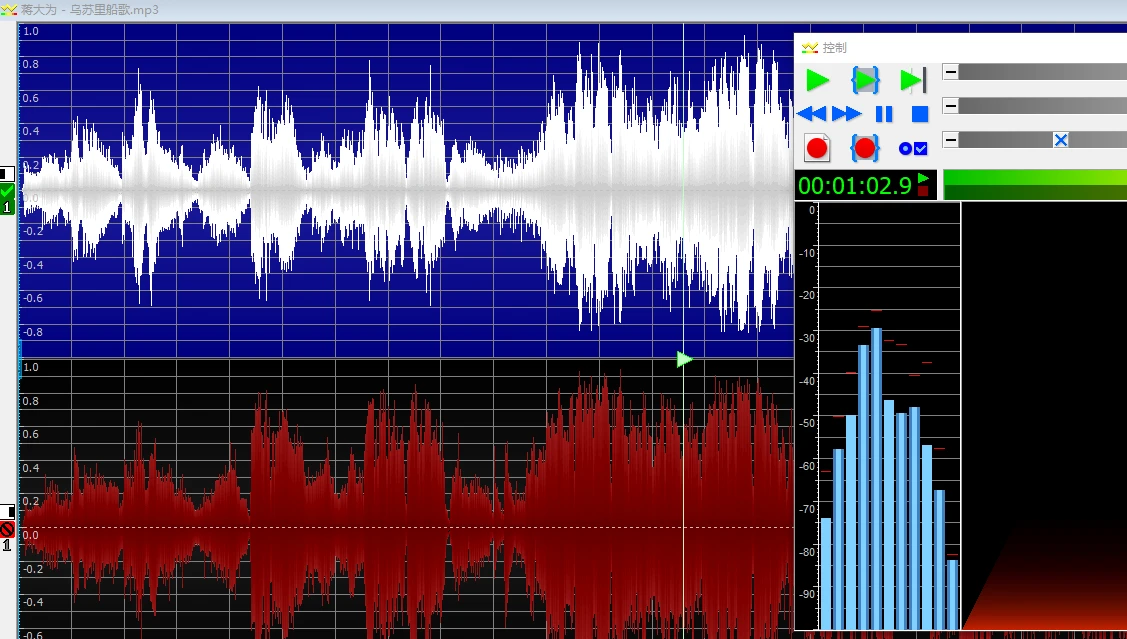Click the small box above the upper channel checkmark

click(x=8, y=173)
